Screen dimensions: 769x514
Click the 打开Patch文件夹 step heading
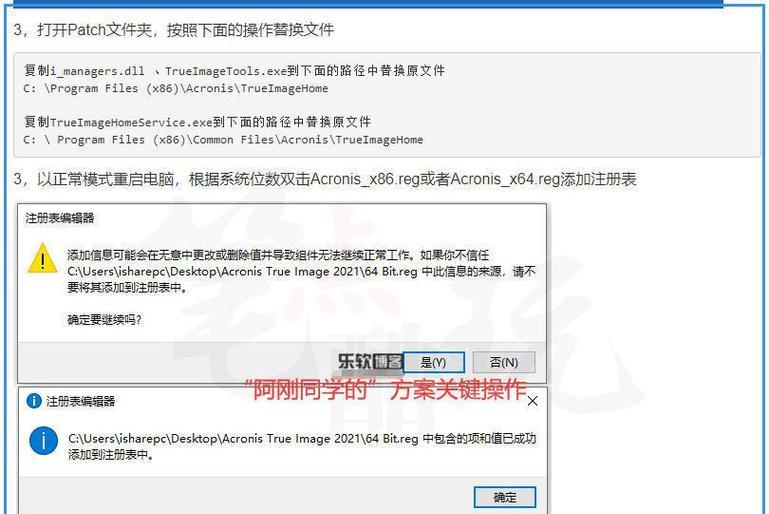pos(174,30)
